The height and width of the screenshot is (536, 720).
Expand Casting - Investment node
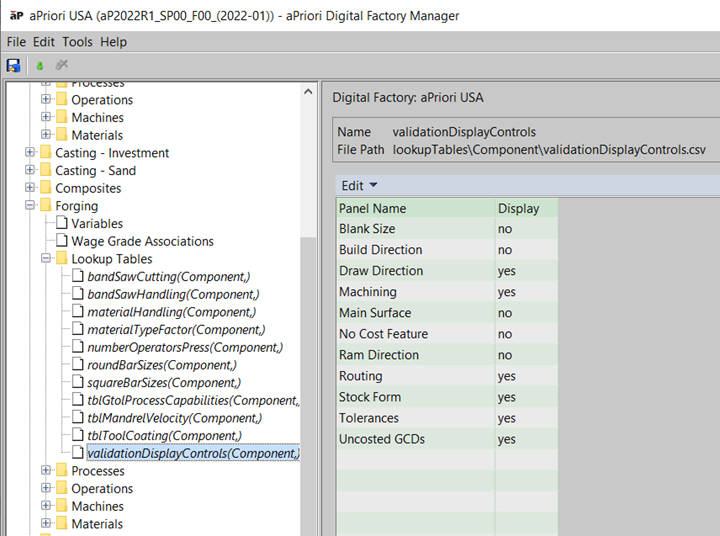coord(29,152)
